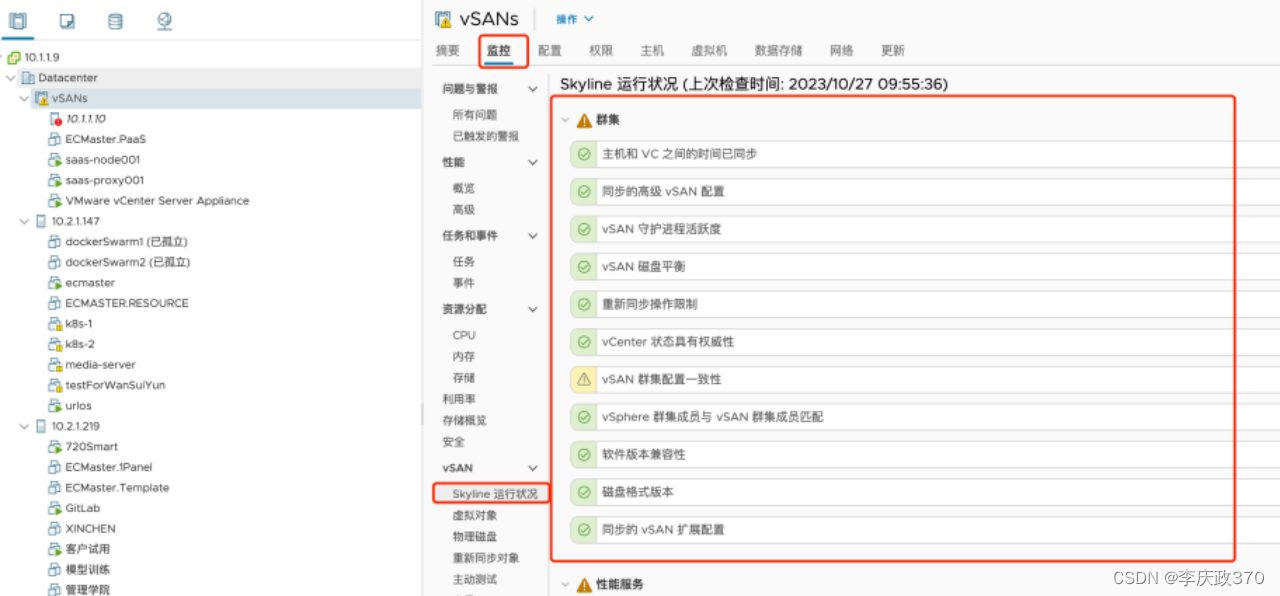Switch to the '权限' tab
The height and width of the screenshot is (596, 1280).
(x=601, y=51)
